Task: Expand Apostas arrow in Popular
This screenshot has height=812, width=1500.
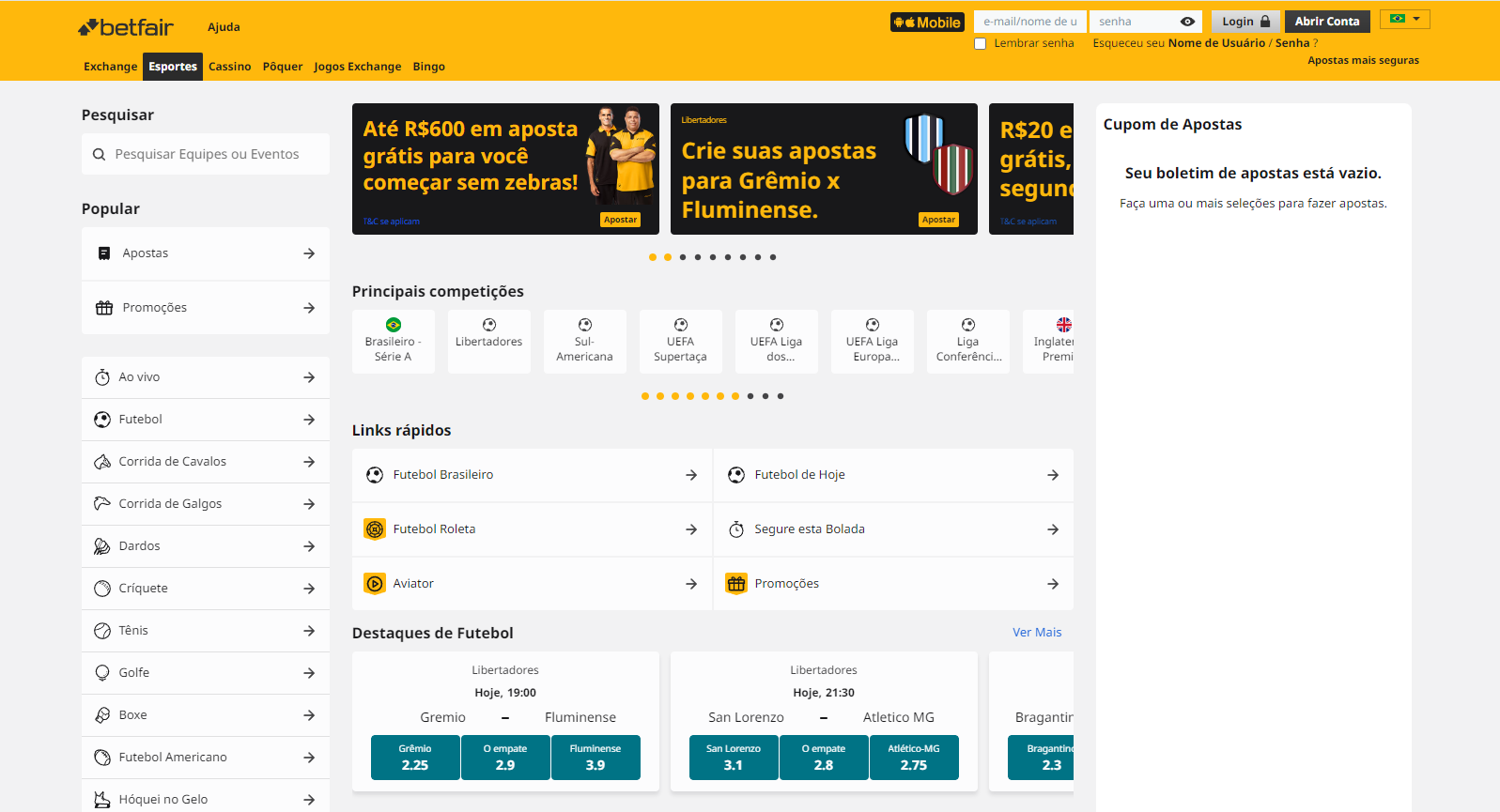Action: pyautogui.click(x=309, y=253)
